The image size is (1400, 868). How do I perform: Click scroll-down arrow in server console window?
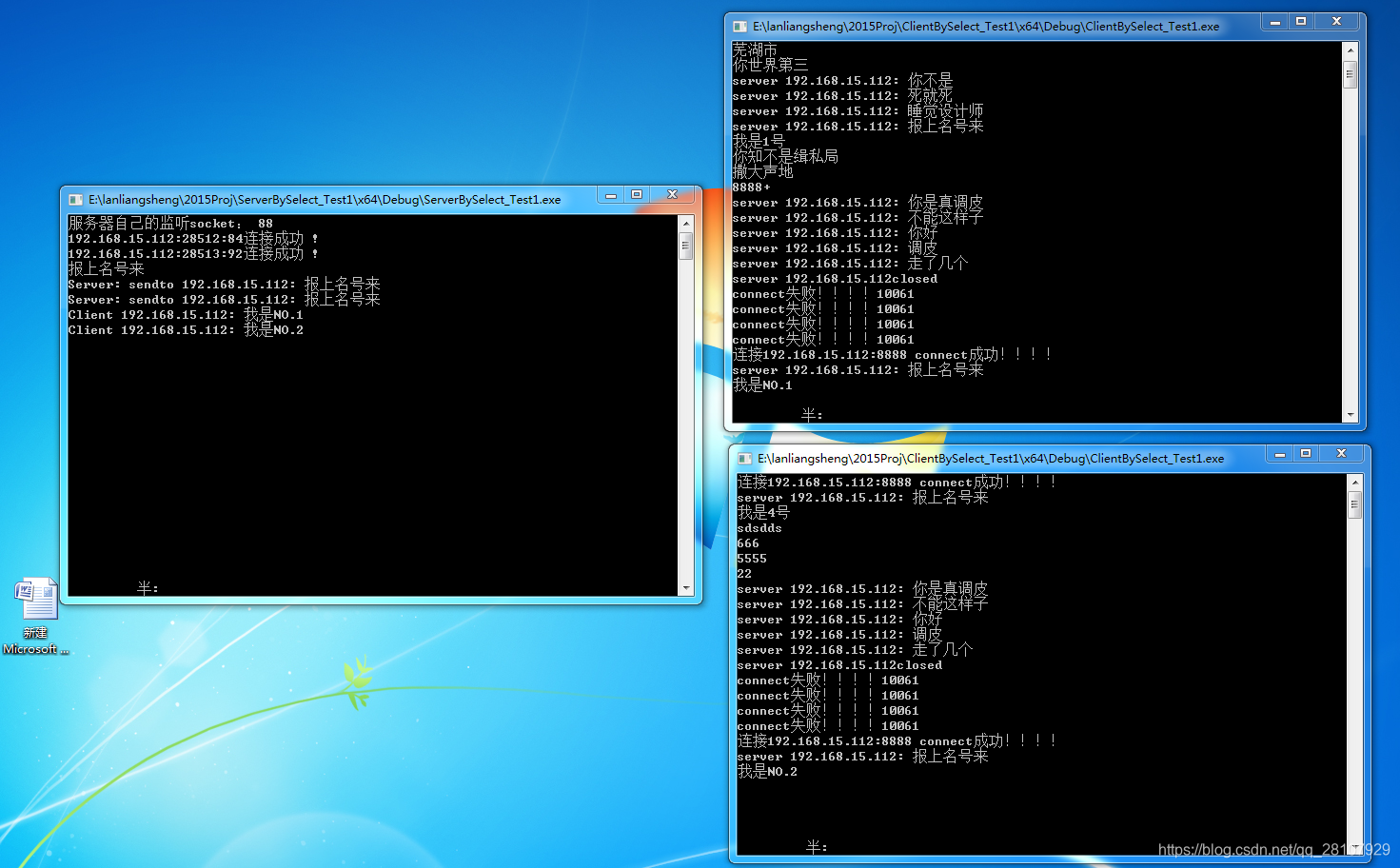point(686,588)
